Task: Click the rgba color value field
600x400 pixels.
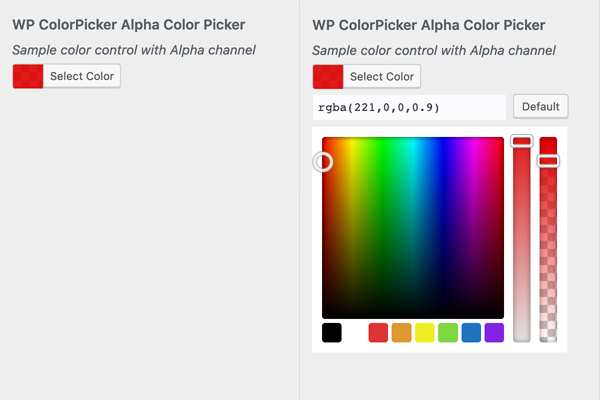Action: (x=409, y=107)
